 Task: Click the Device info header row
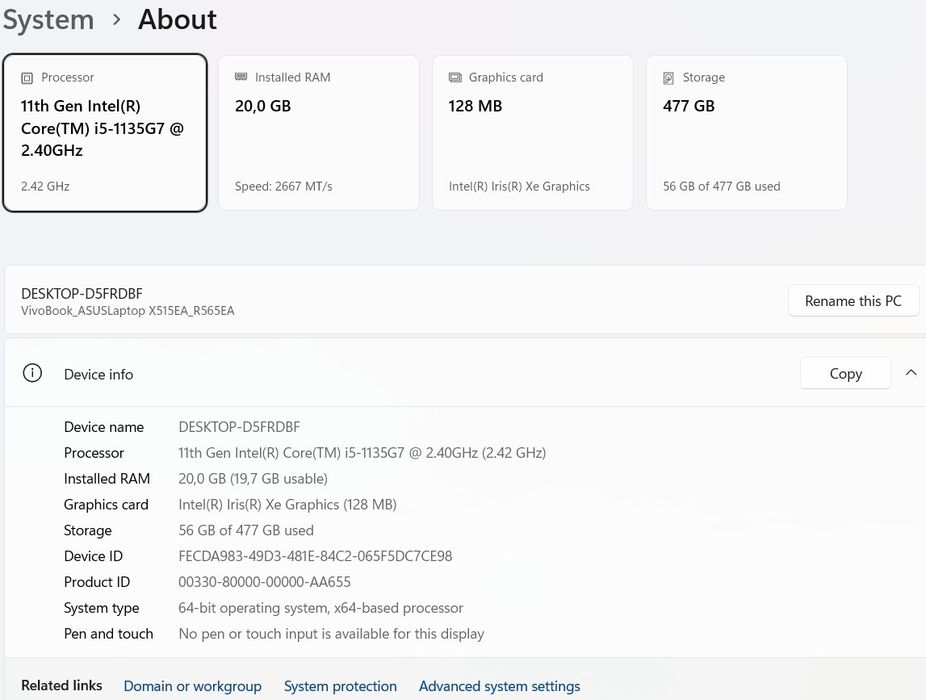[465, 373]
